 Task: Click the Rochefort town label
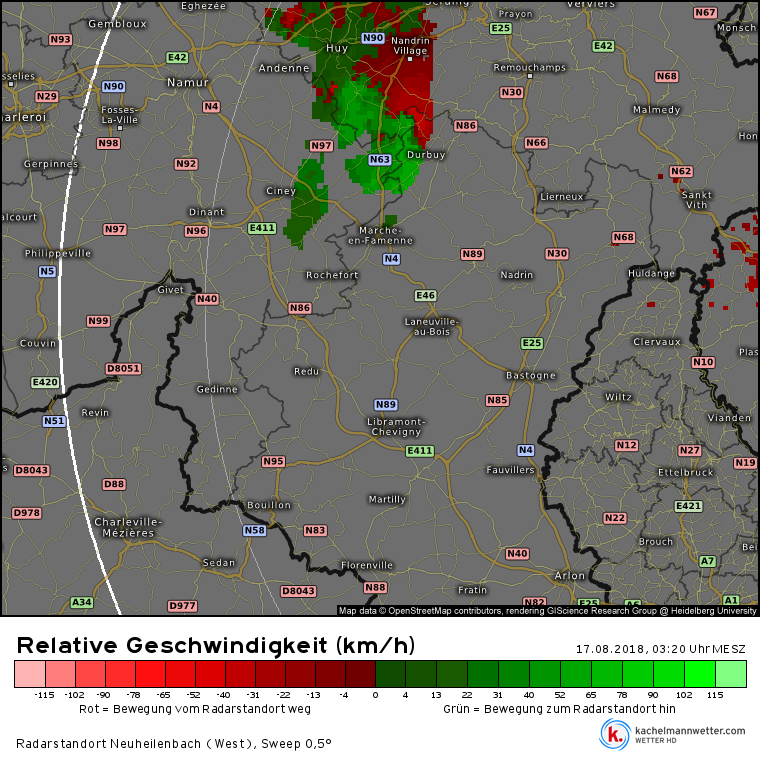point(332,275)
